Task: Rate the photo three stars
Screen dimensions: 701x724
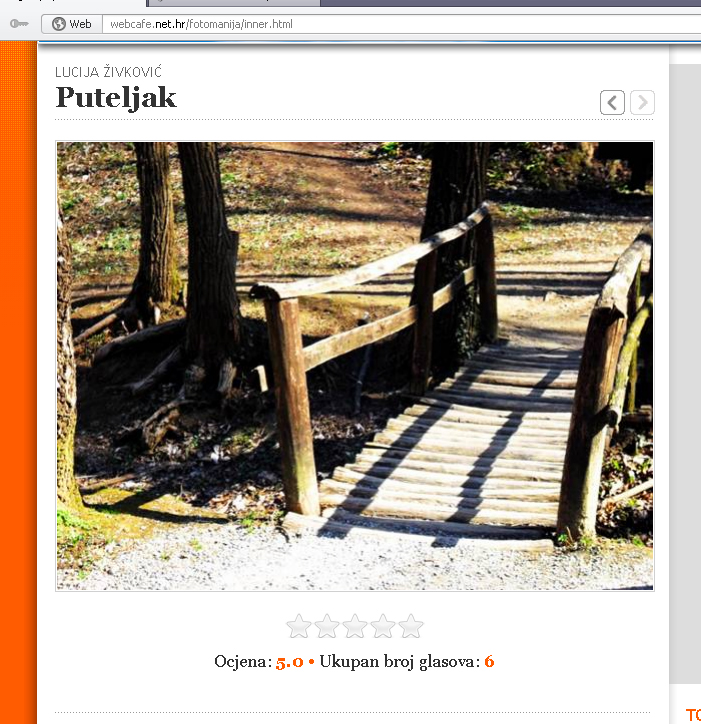Action: coord(355,627)
